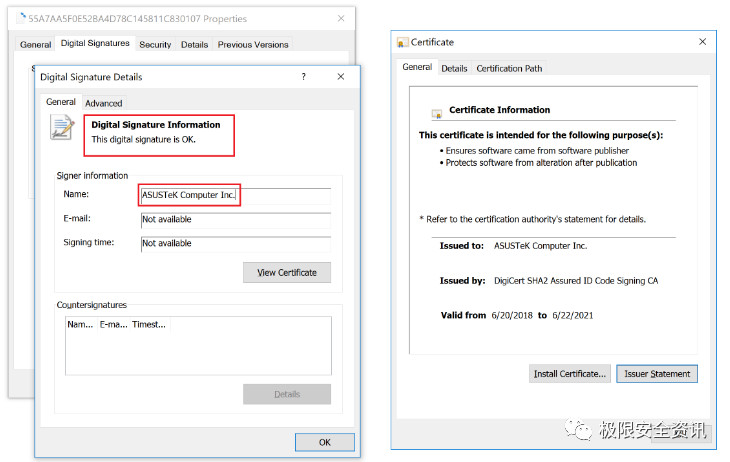Open the Details tab in Properties window

pyautogui.click(x=194, y=45)
